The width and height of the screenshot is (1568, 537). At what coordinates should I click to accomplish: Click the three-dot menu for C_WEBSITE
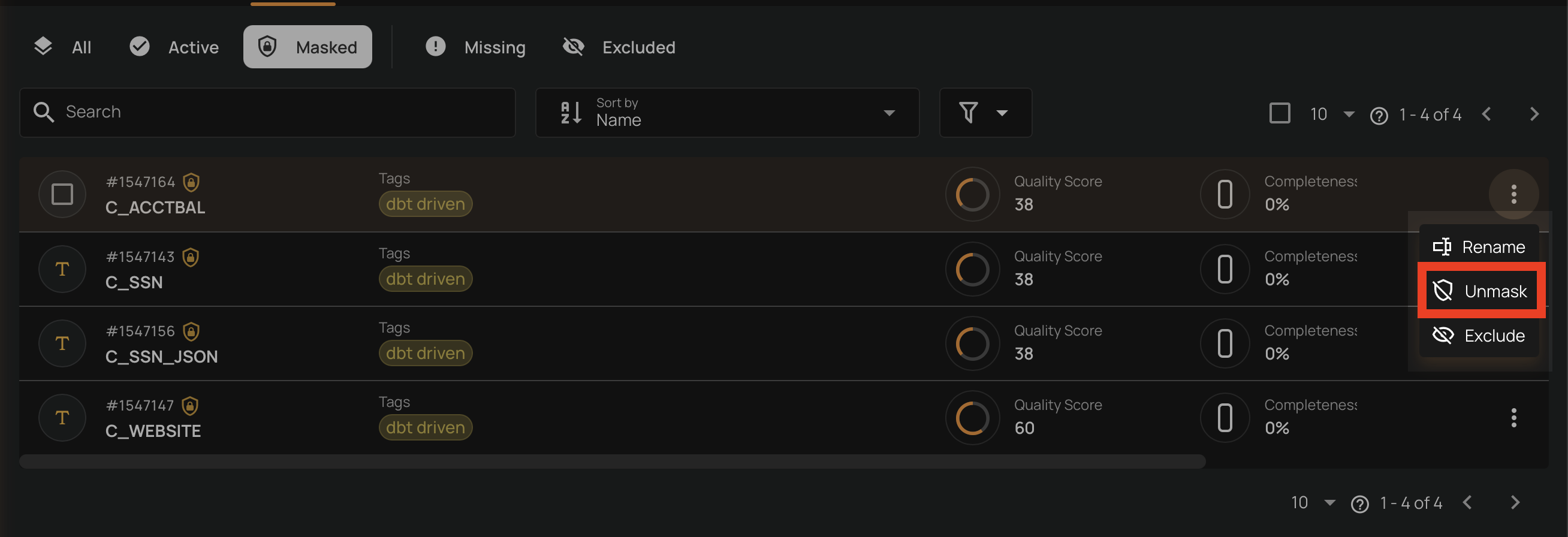(x=1513, y=418)
